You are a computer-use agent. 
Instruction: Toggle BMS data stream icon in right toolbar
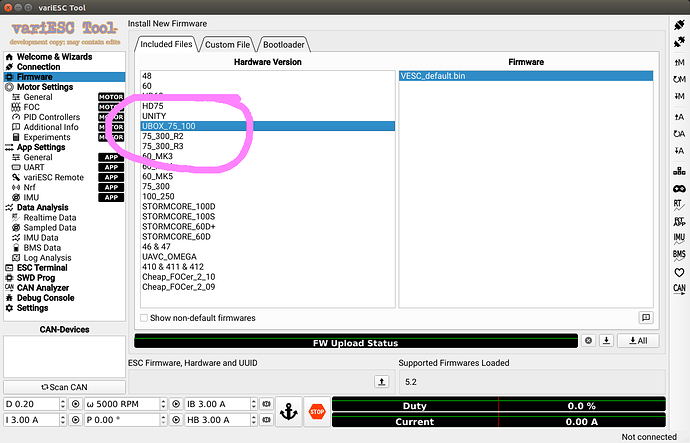679,255
